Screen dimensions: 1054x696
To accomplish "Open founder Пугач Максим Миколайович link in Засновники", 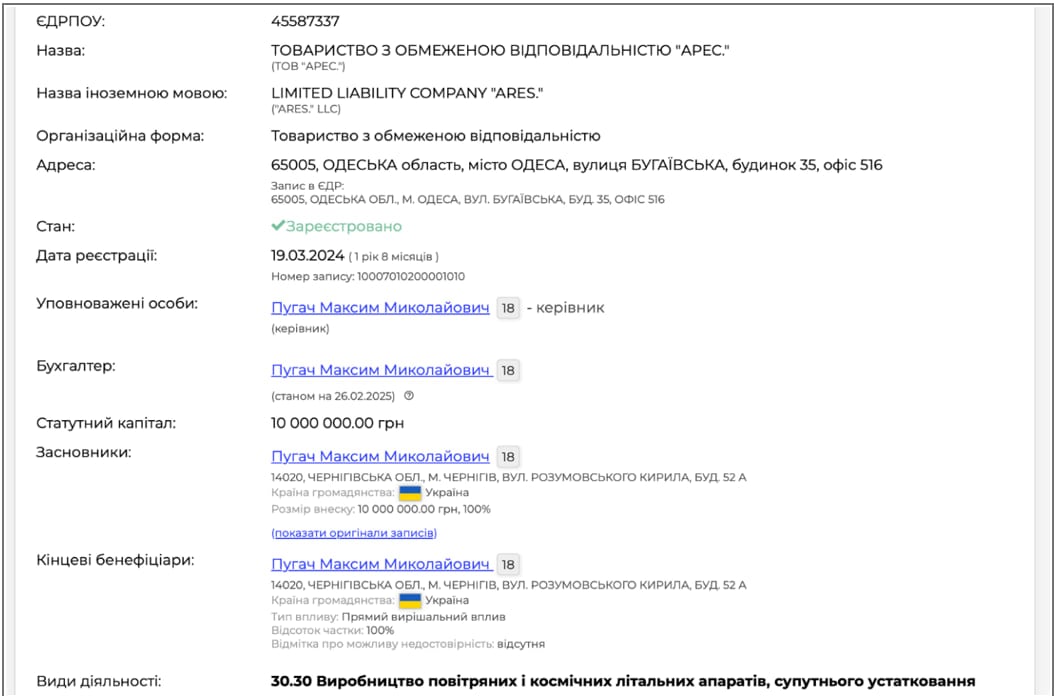I will click(380, 457).
